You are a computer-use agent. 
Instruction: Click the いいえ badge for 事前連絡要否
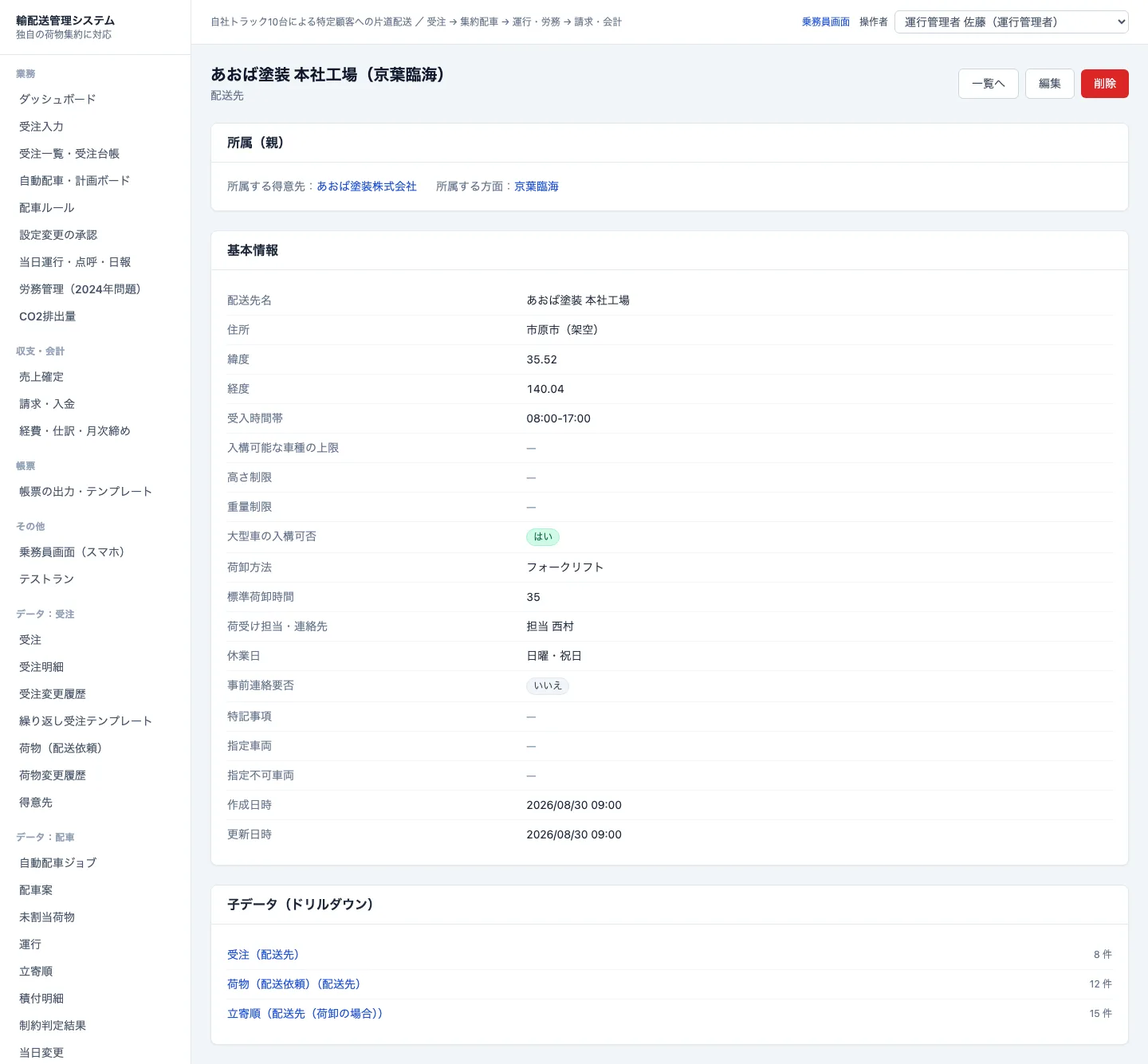(x=548, y=686)
